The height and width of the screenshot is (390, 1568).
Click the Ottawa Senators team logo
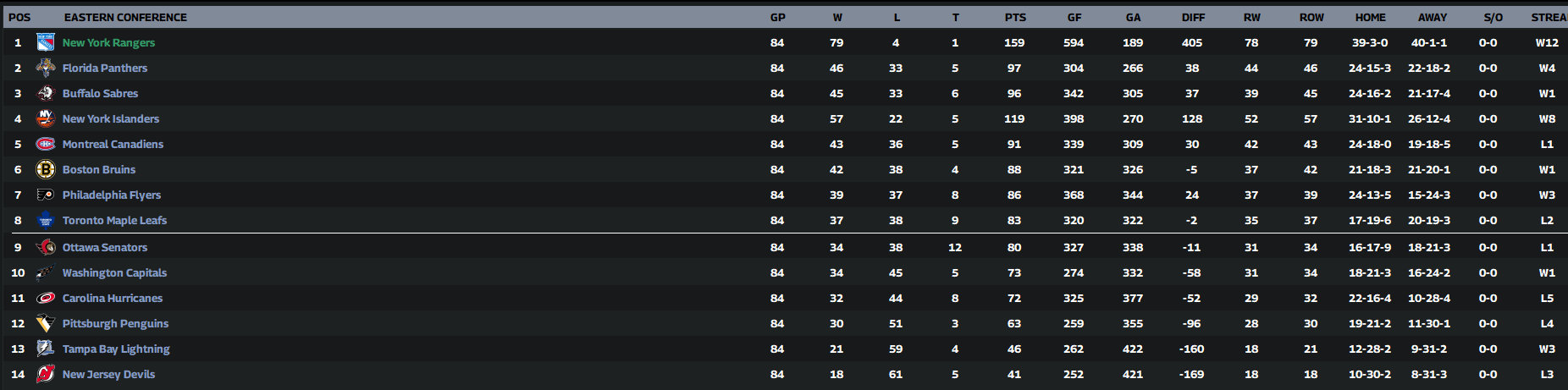46,247
